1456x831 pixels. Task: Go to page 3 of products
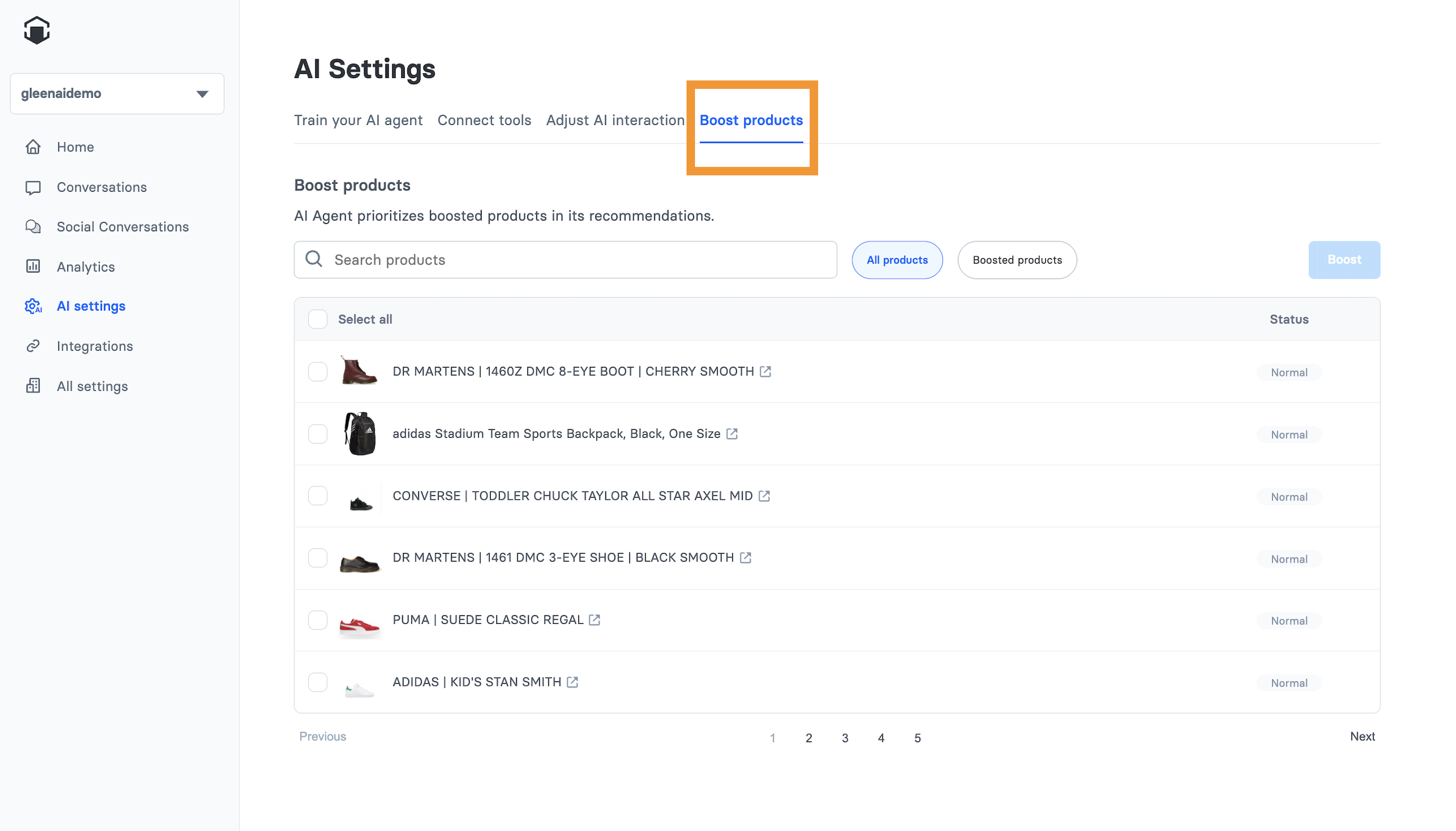(845, 738)
